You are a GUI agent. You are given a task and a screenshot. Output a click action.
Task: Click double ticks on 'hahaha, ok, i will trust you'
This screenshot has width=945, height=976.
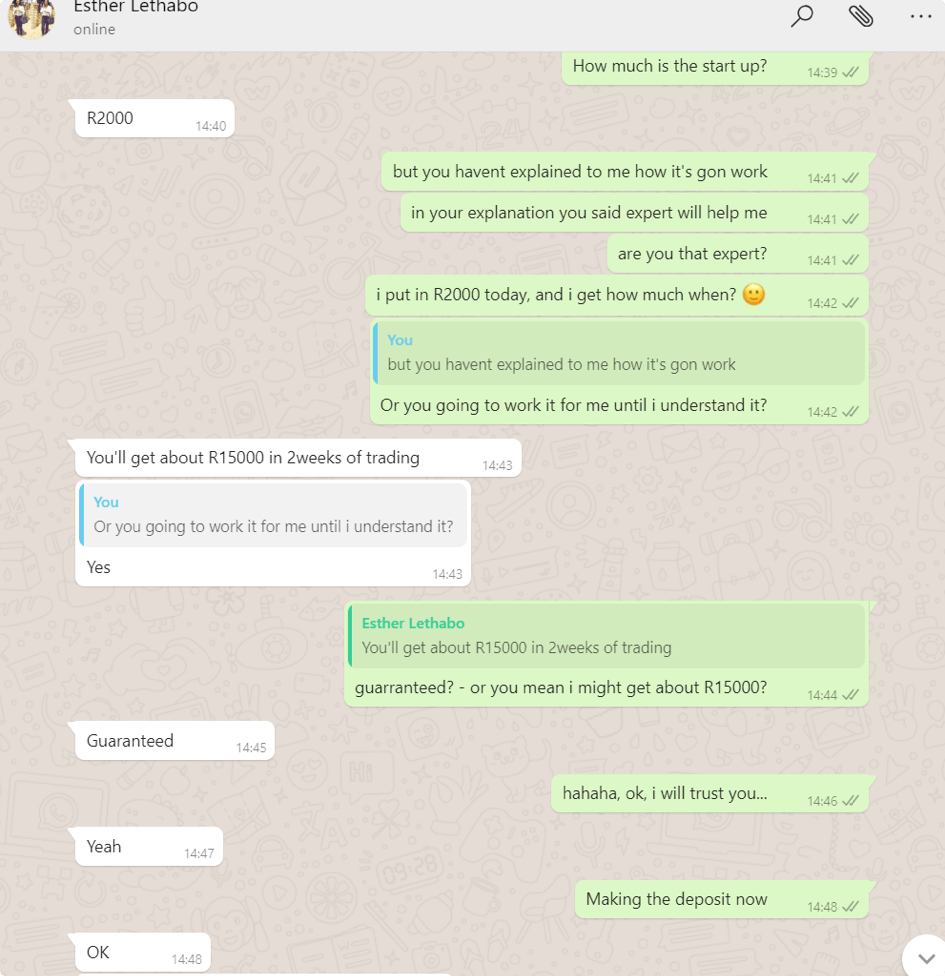point(850,801)
